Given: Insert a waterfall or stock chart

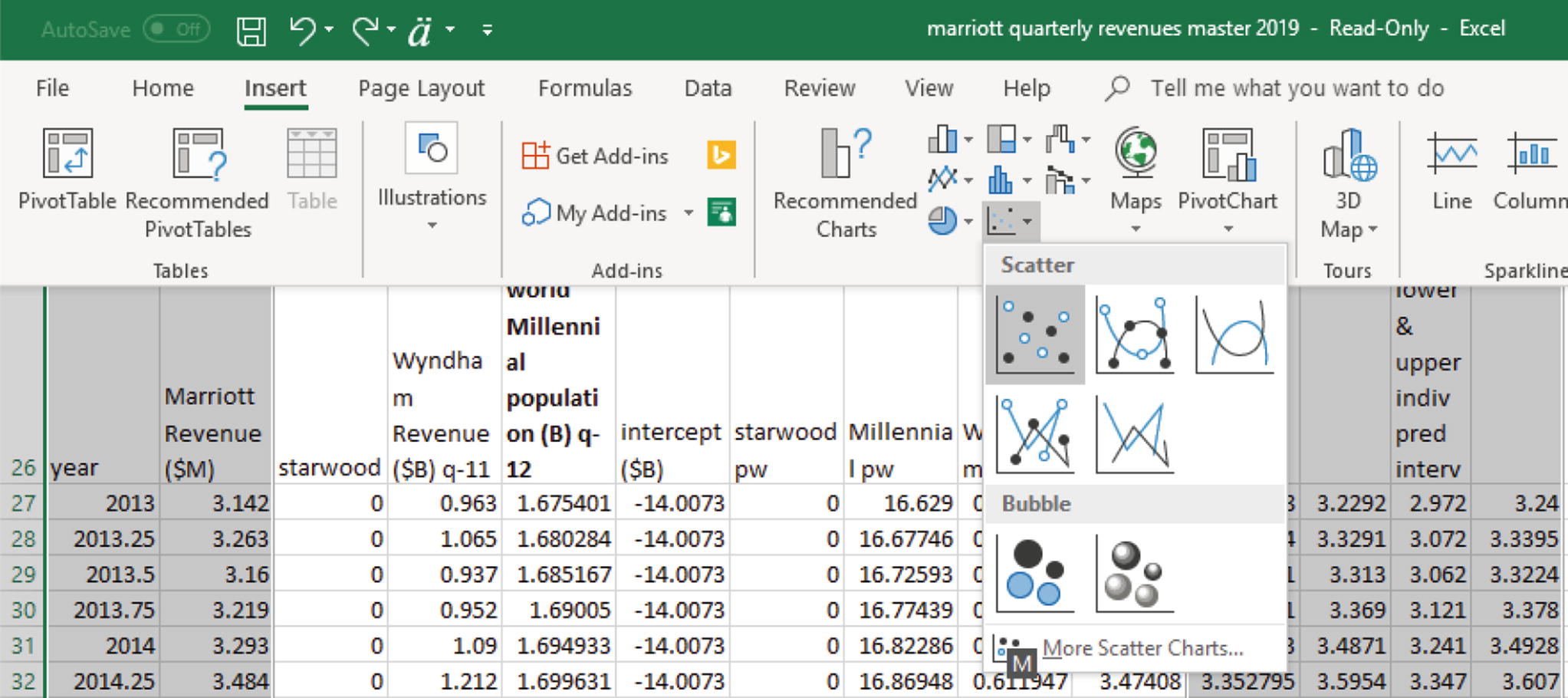Looking at the screenshot, I should tap(1067, 140).
